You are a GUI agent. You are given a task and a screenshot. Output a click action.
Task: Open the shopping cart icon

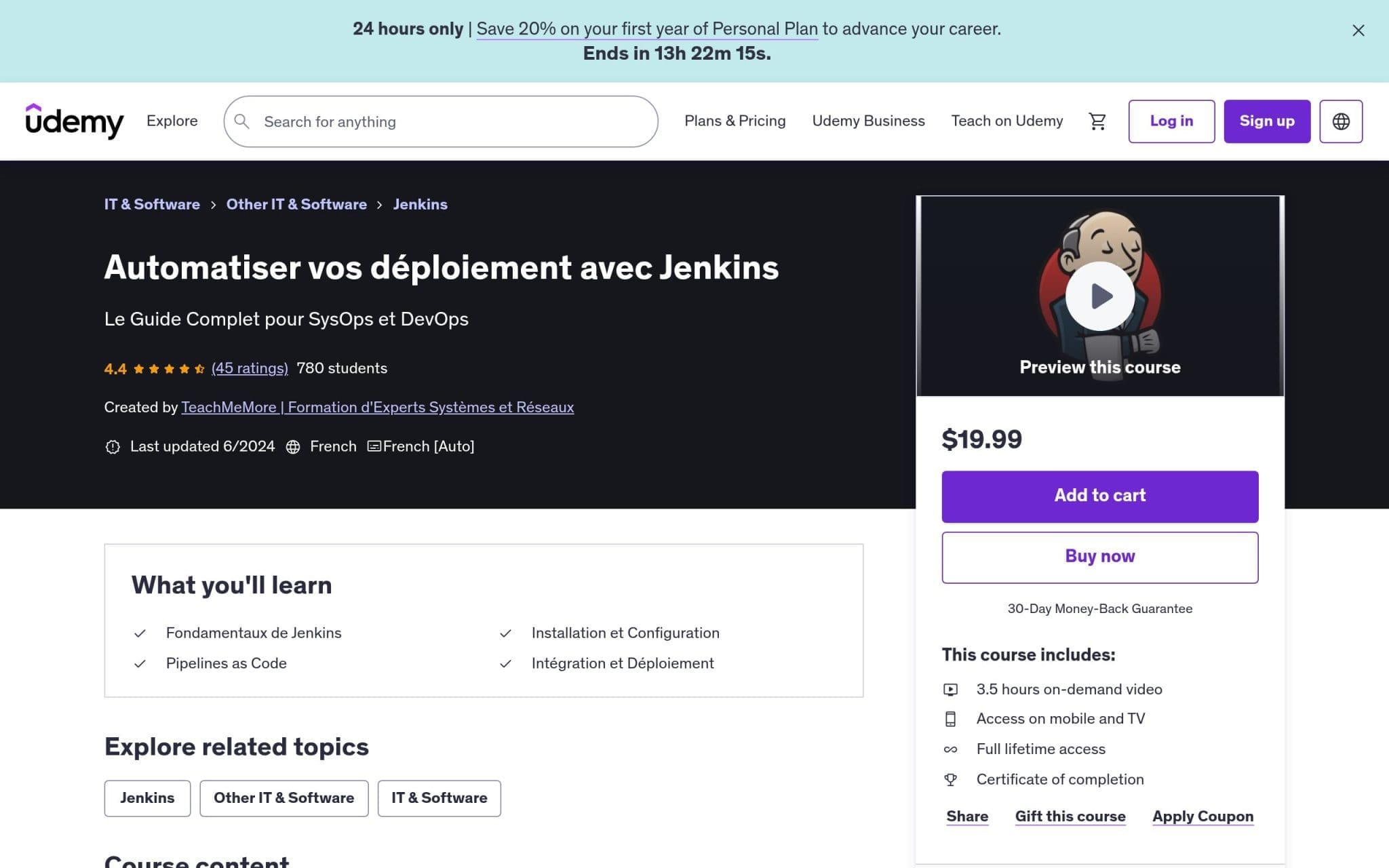1097,121
